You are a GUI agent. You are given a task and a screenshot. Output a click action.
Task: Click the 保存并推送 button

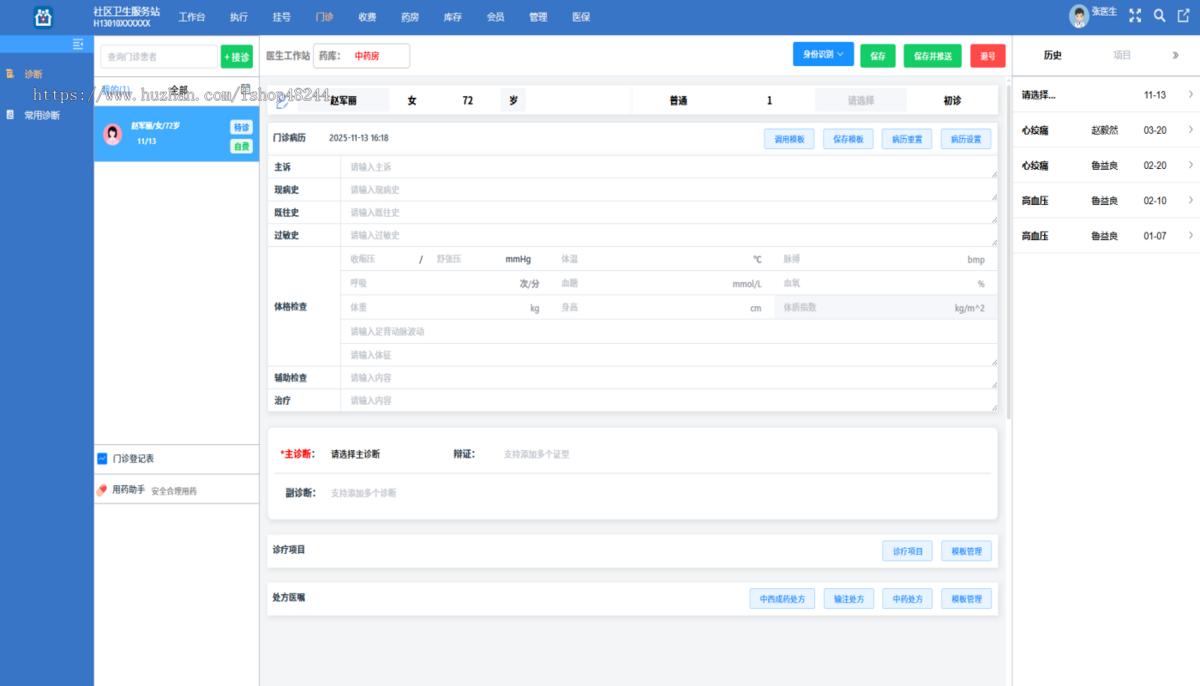pyautogui.click(x=933, y=56)
